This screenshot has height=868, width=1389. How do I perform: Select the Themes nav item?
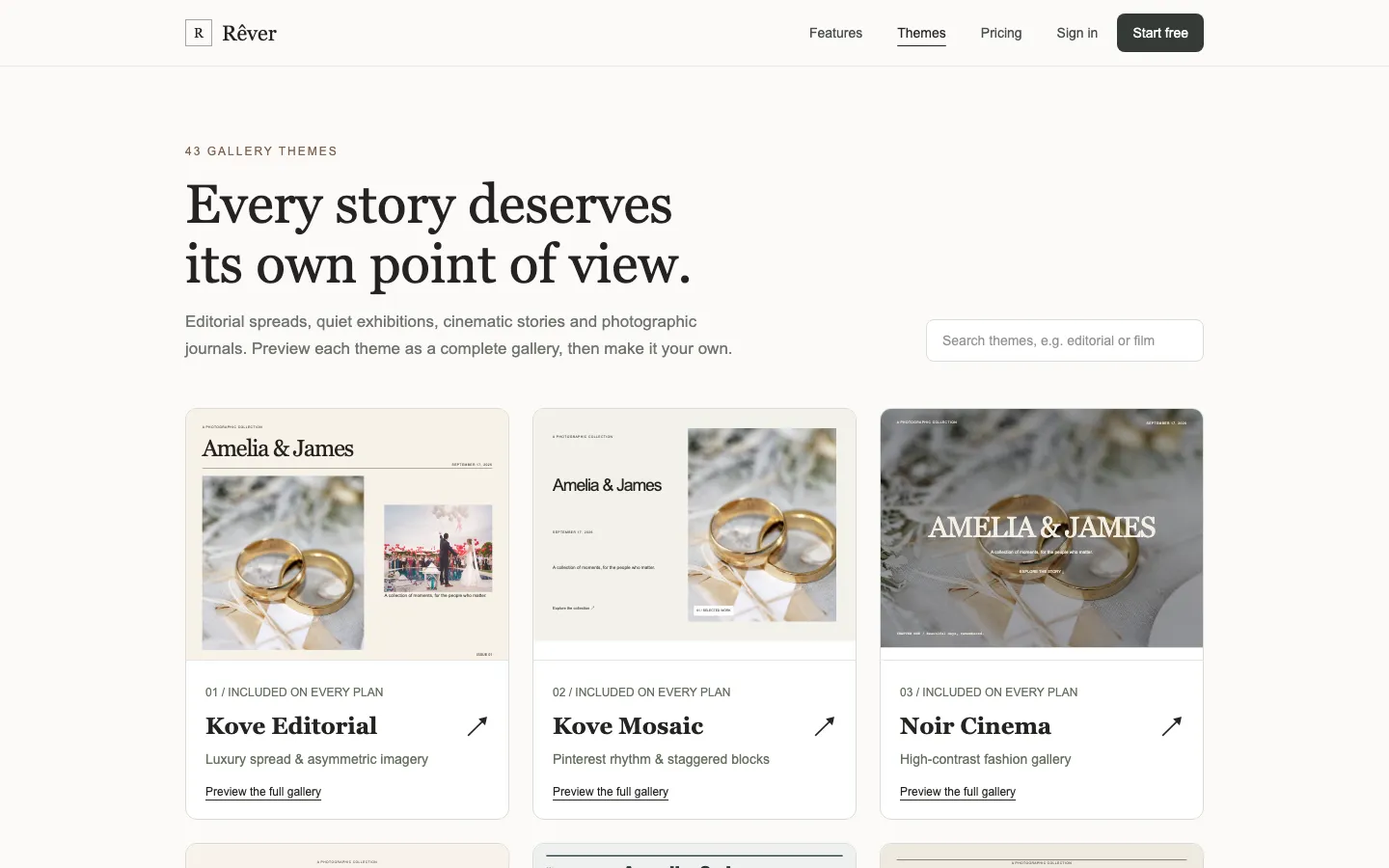click(x=921, y=33)
